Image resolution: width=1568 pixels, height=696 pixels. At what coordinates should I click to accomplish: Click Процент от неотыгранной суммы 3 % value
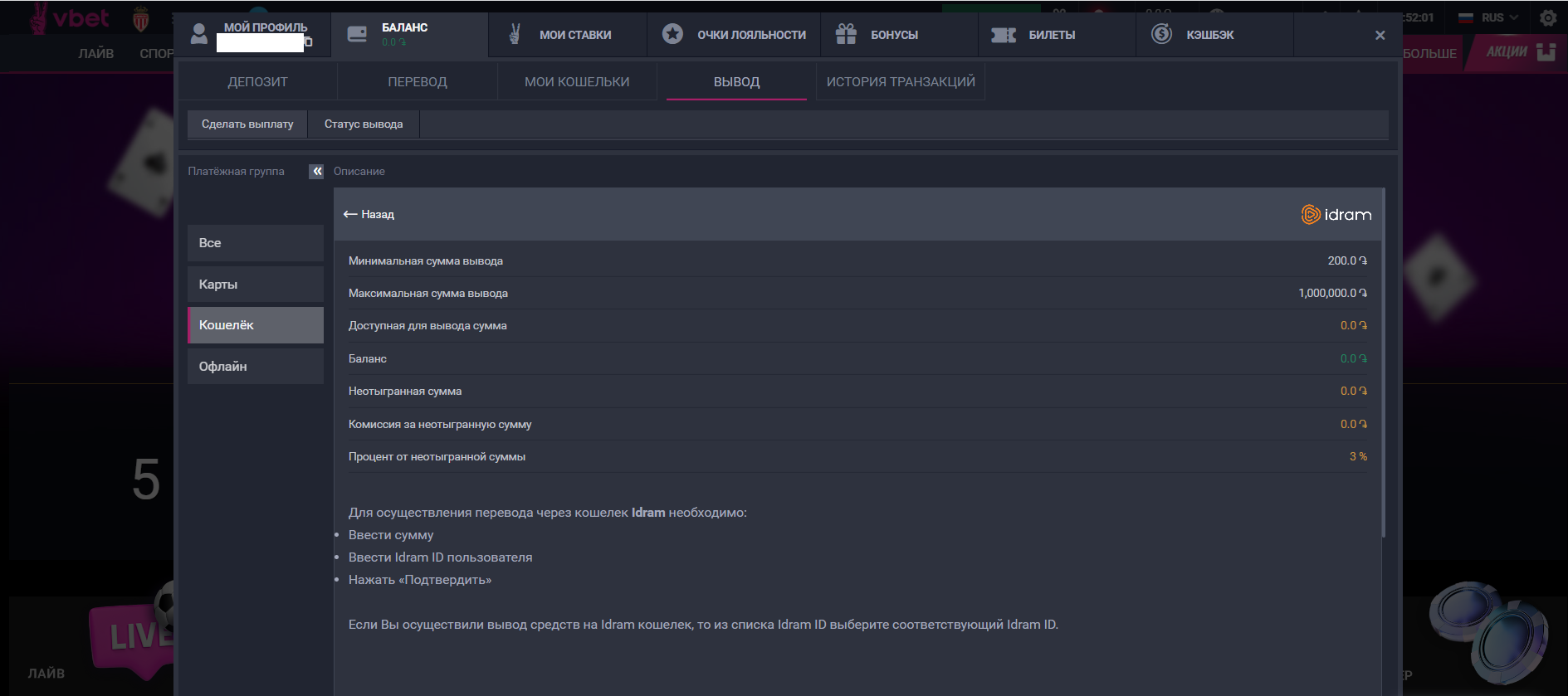[1358, 456]
